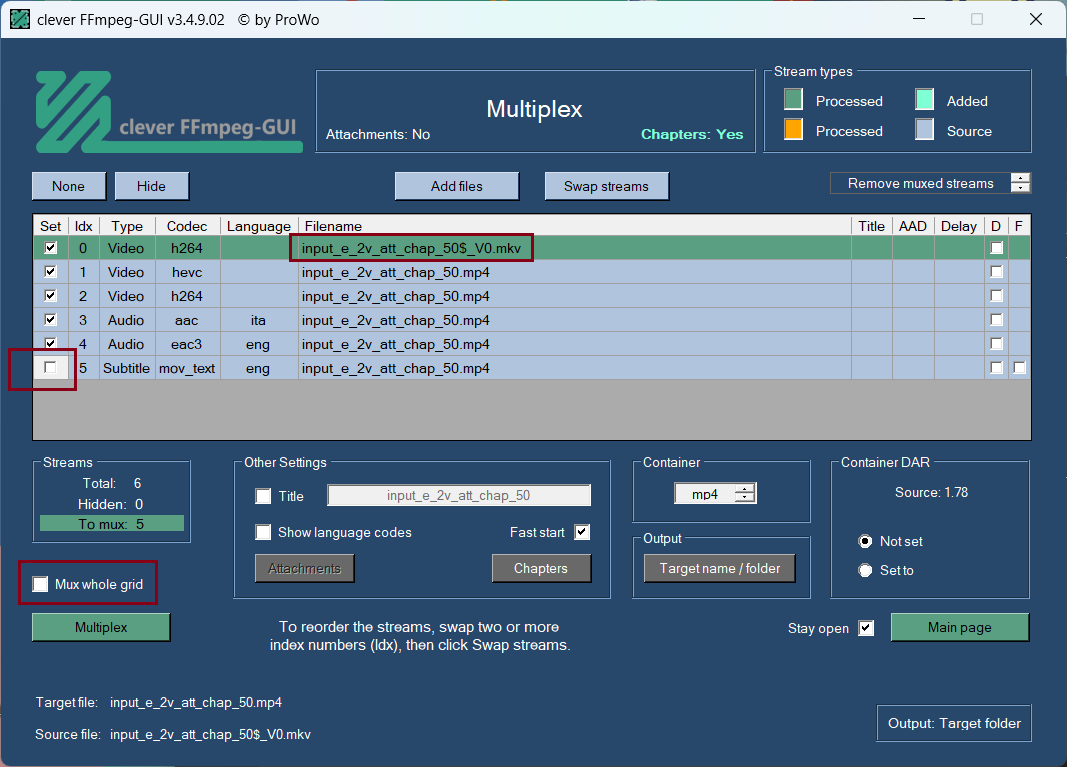Click the Multiplex button
The height and width of the screenshot is (767, 1067).
(101, 627)
